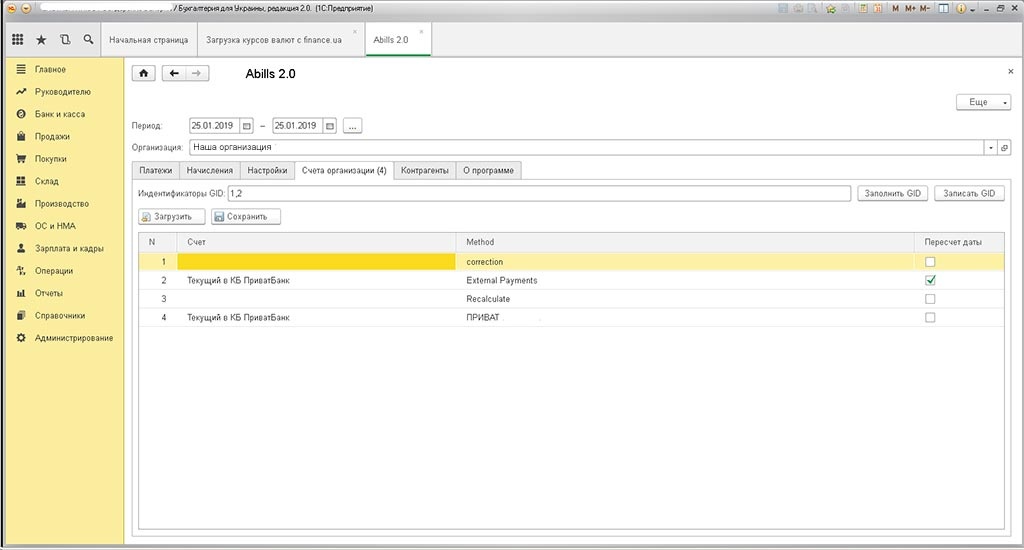Uncheck date recalculation for External Payments
Viewport: 1024px width, 550px height.
tap(930, 280)
